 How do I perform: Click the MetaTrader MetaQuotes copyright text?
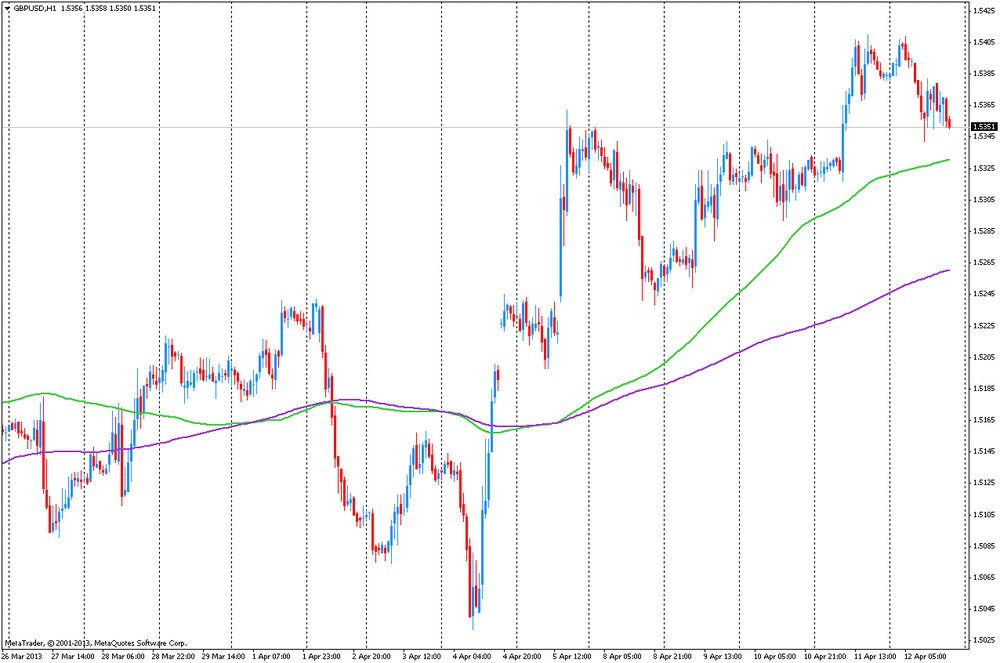(x=96, y=643)
